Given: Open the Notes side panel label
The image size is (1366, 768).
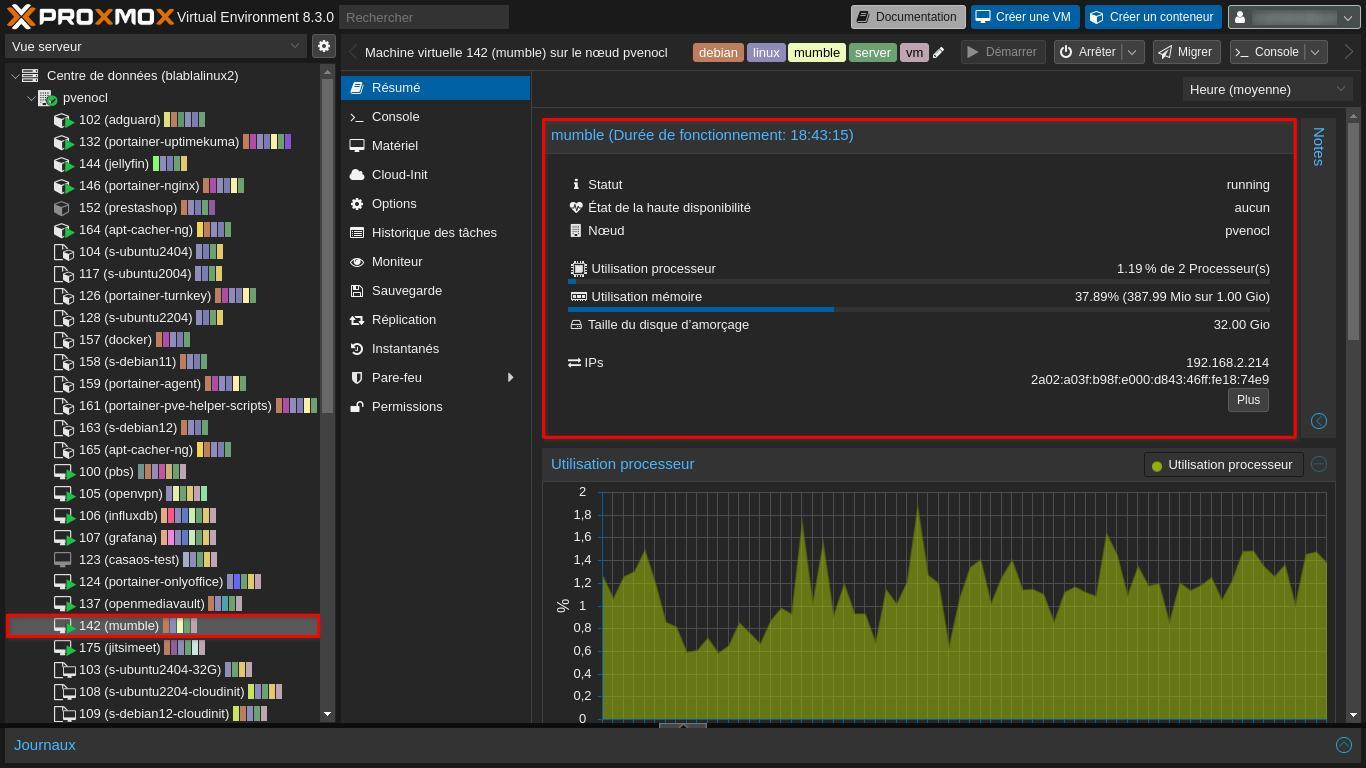Looking at the screenshot, I should (1318, 146).
